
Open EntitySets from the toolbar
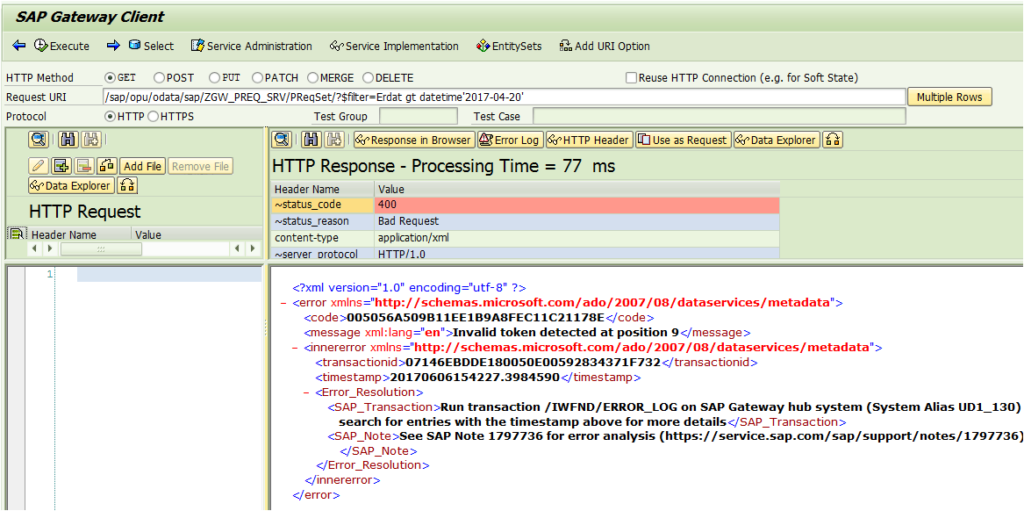tap(509, 46)
